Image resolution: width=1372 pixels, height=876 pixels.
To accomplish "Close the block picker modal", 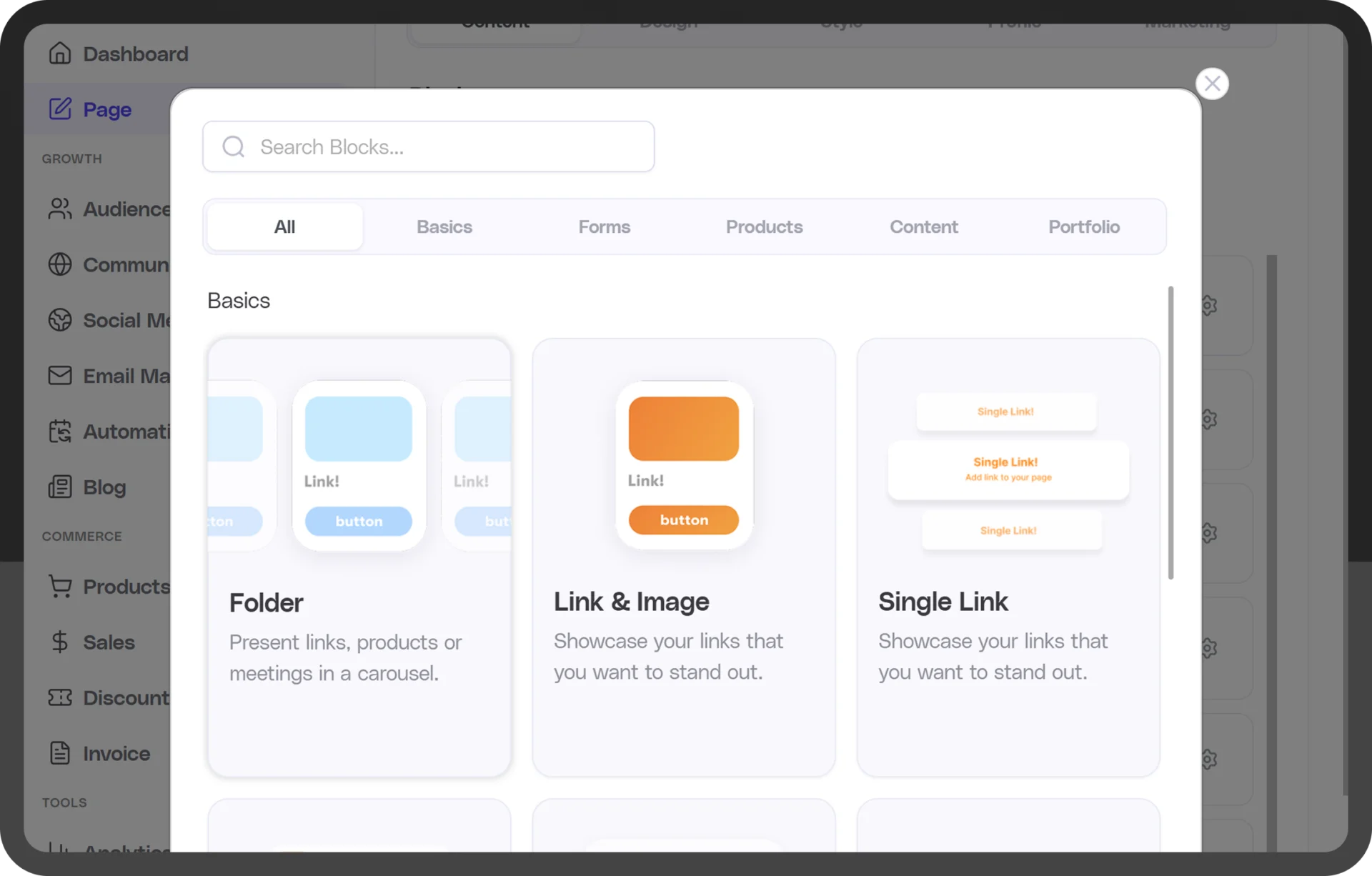I will (x=1212, y=84).
